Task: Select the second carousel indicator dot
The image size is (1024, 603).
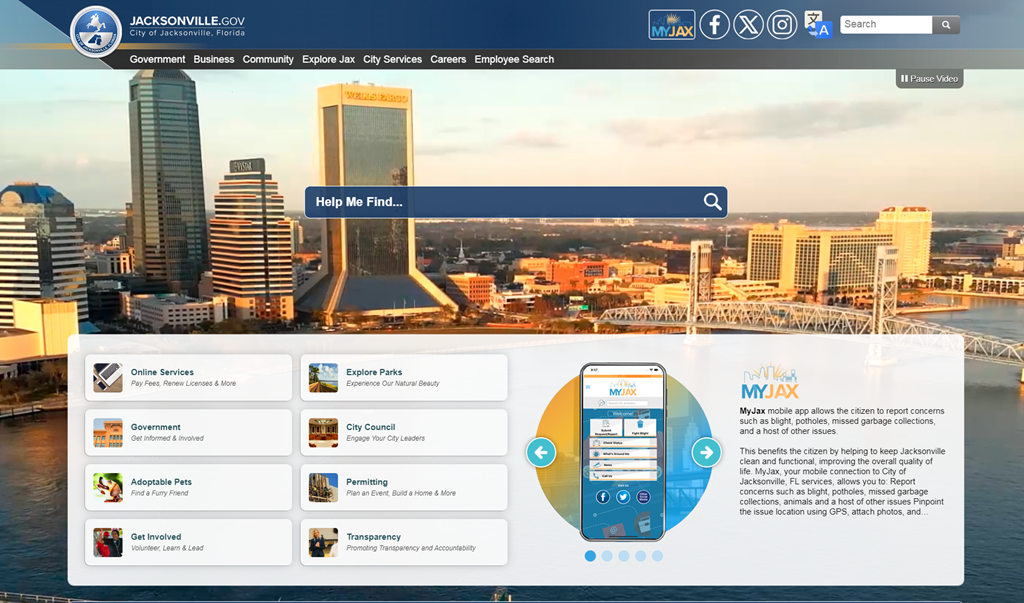Action: [607, 556]
